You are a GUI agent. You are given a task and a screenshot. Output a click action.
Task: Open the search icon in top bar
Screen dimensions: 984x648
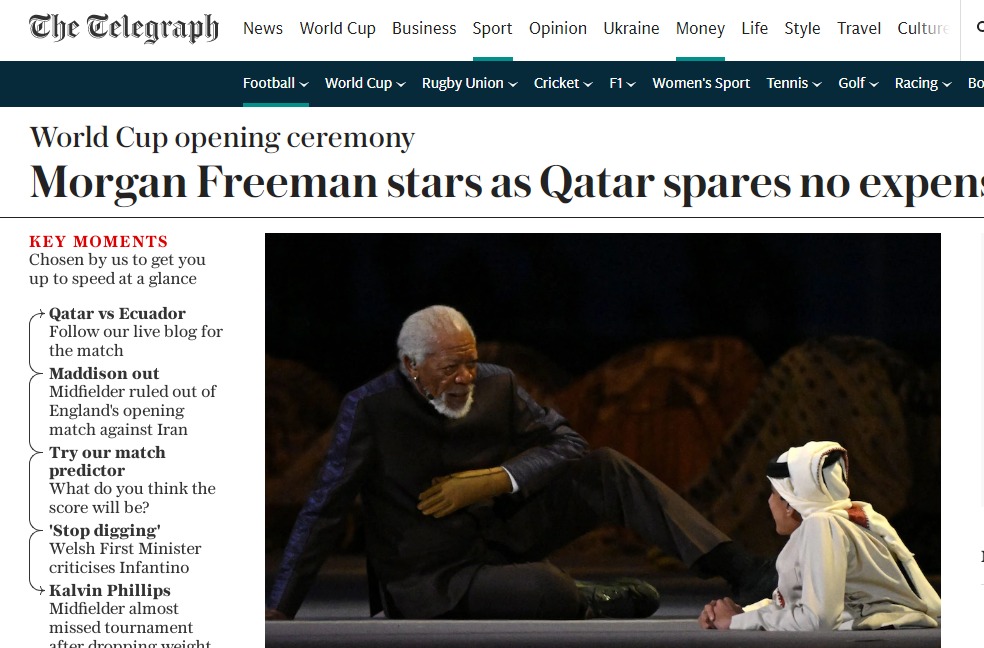(980, 28)
